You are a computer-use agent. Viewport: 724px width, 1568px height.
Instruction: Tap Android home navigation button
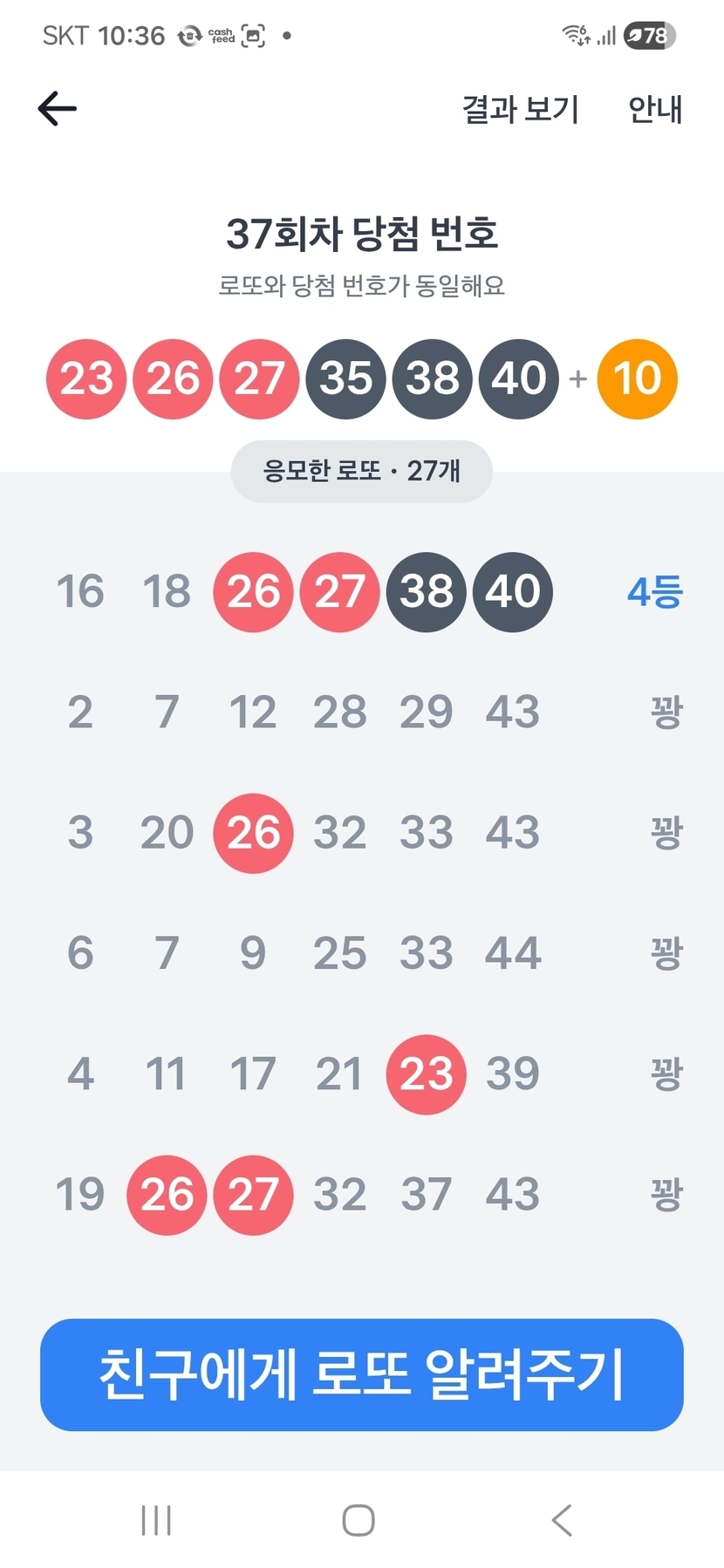click(x=359, y=1520)
